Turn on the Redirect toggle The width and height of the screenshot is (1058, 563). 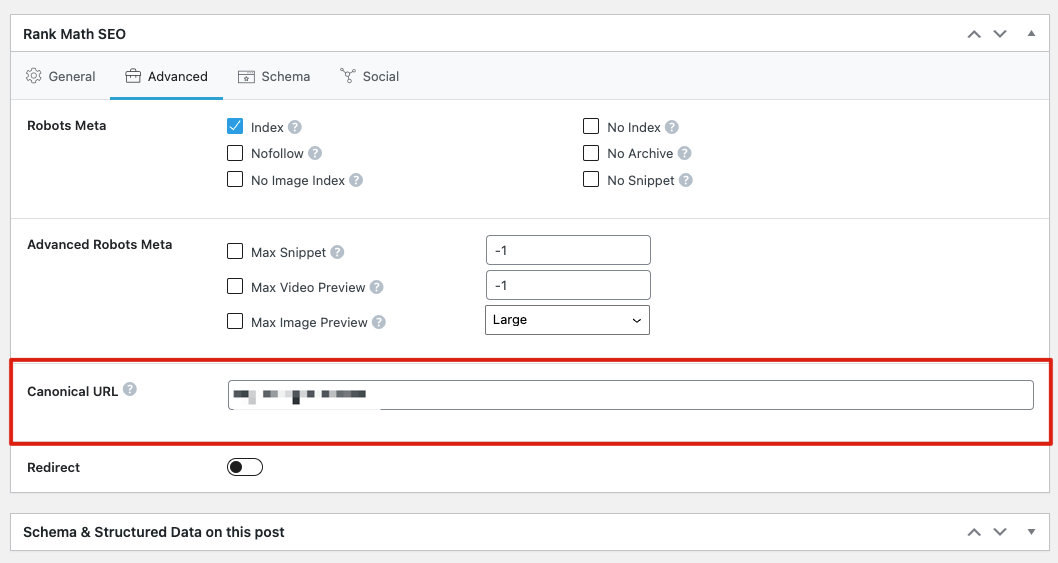point(245,467)
